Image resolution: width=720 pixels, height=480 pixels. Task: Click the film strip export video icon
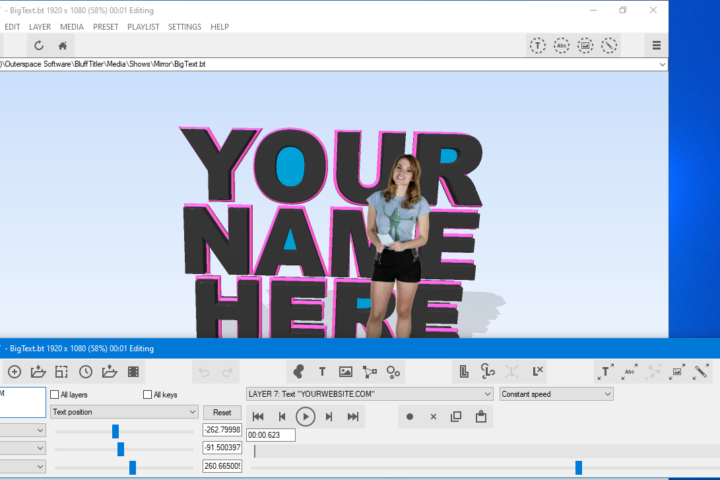[x=133, y=372]
